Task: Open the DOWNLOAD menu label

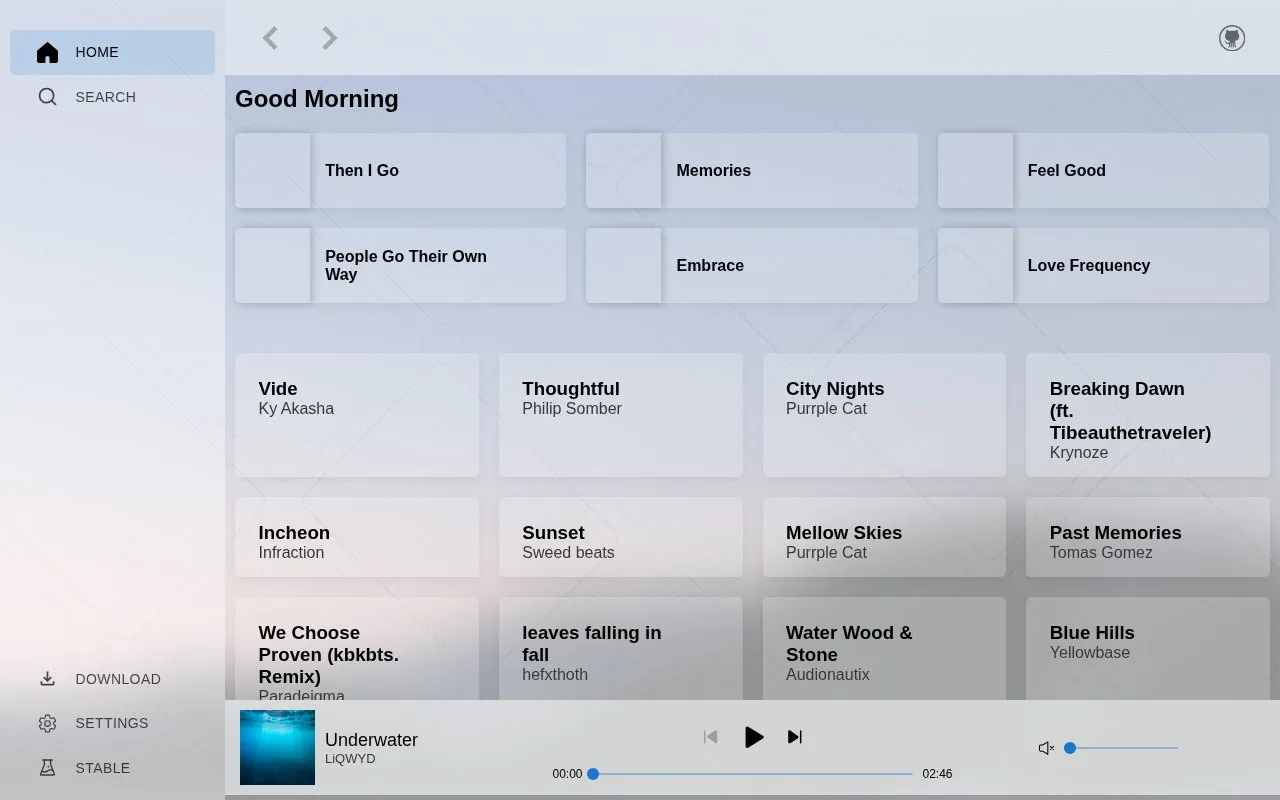Action: (118, 679)
